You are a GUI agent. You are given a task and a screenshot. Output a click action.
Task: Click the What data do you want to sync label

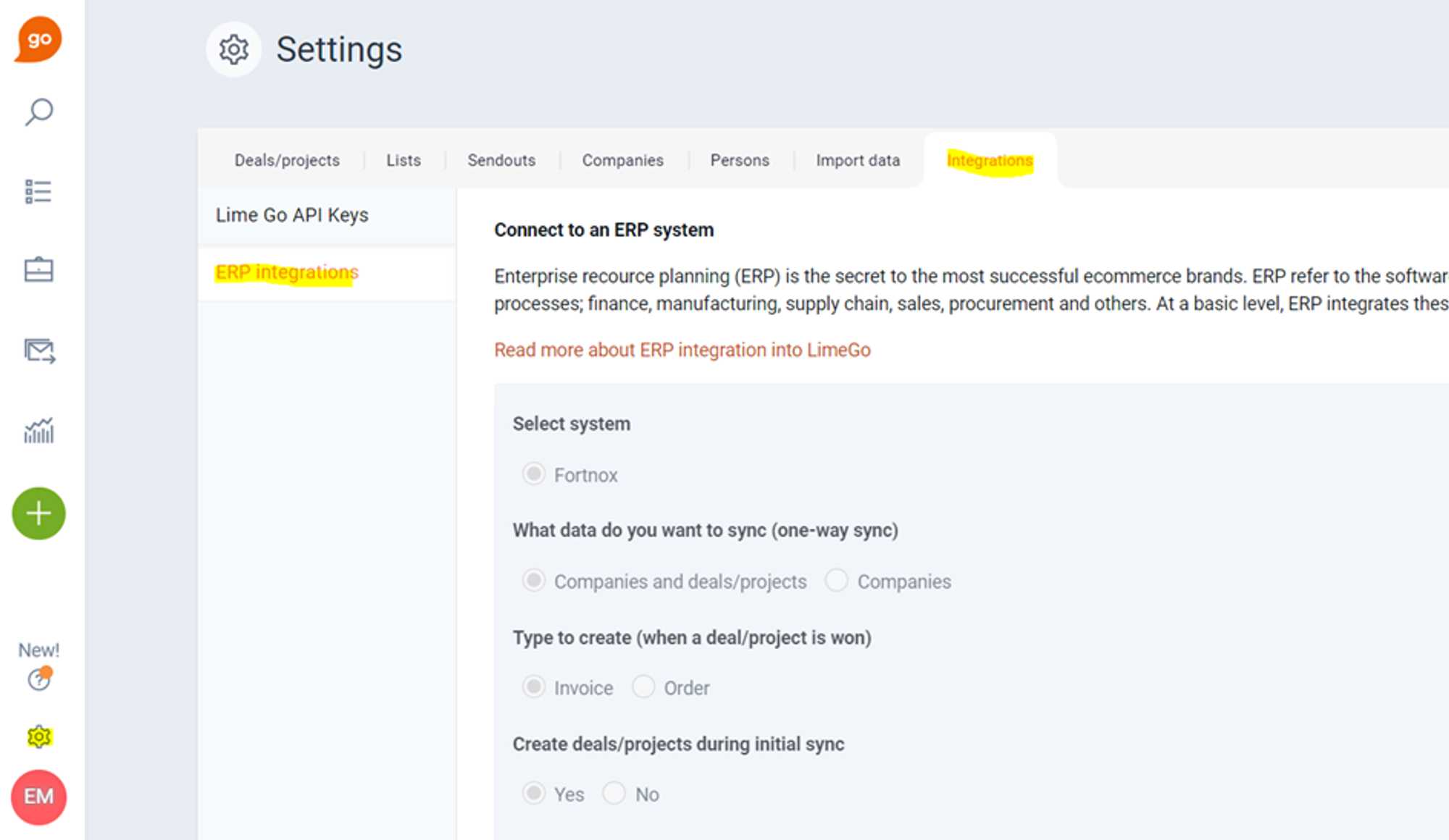tap(706, 530)
